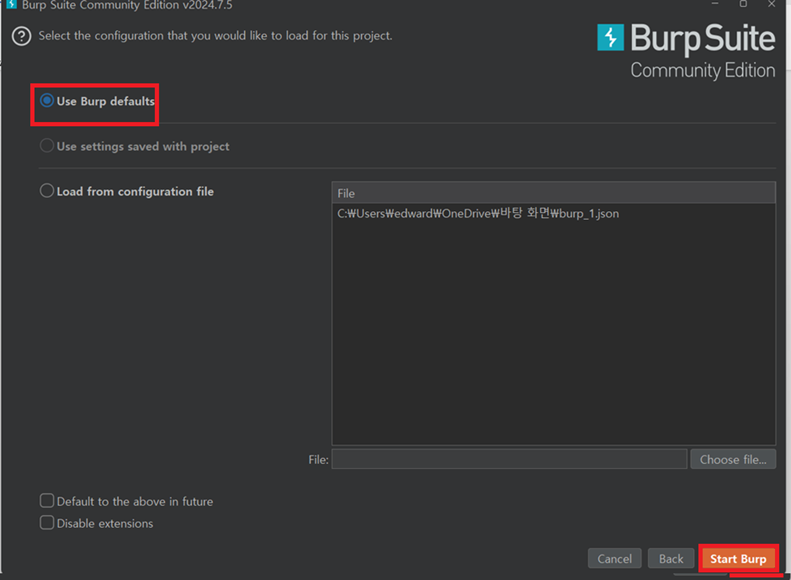Click the Burp Suite lightning logo icon
791x580 pixels.
click(x=610, y=37)
